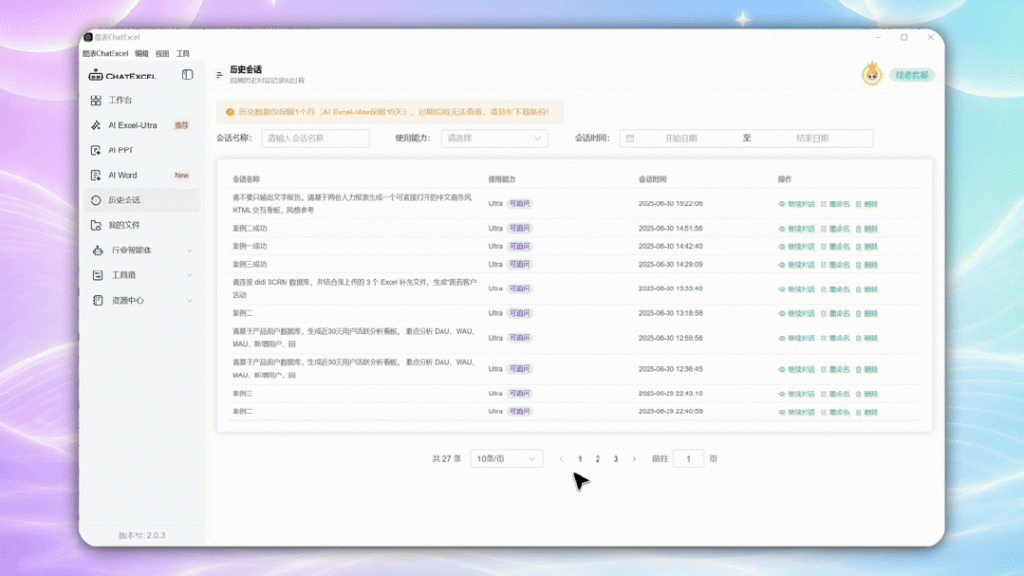
Task: Click session name 案例一成功
Action: (x=250, y=246)
